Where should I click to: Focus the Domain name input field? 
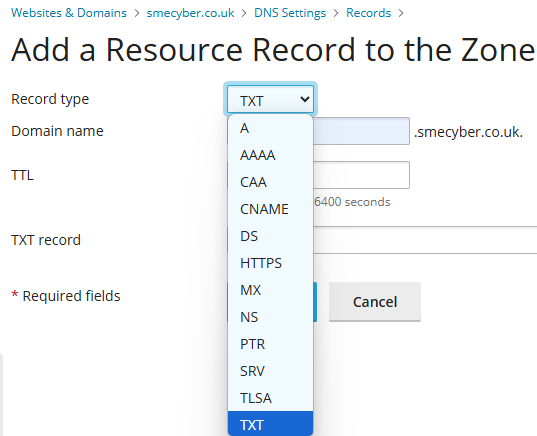pyautogui.click(x=361, y=131)
